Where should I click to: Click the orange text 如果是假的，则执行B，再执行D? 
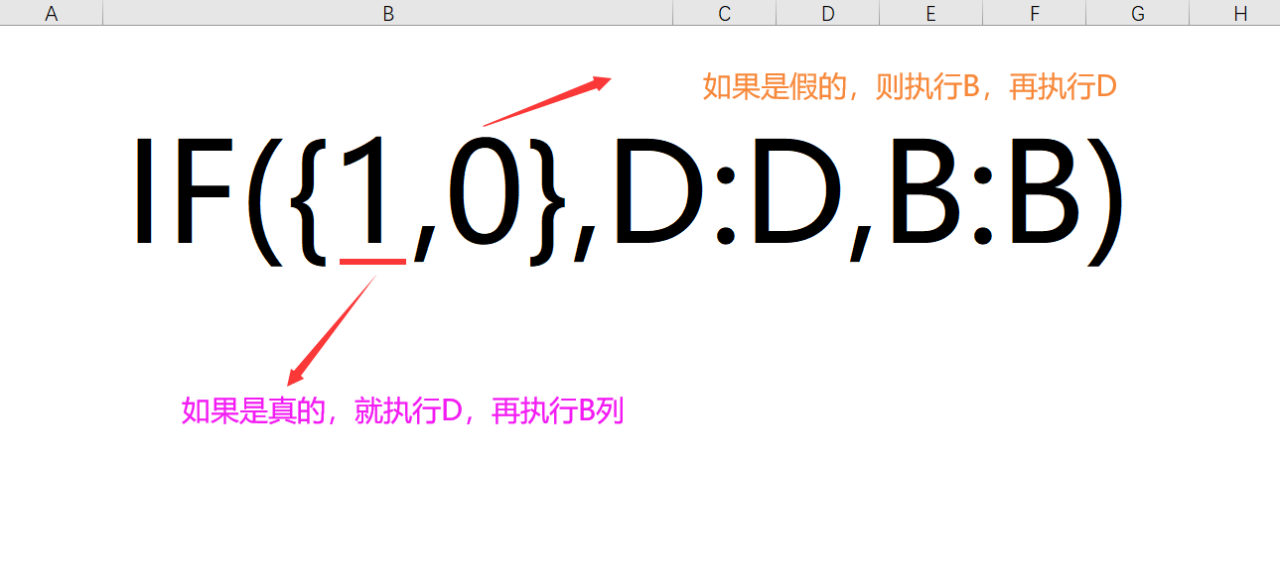click(x=909, y=87)
